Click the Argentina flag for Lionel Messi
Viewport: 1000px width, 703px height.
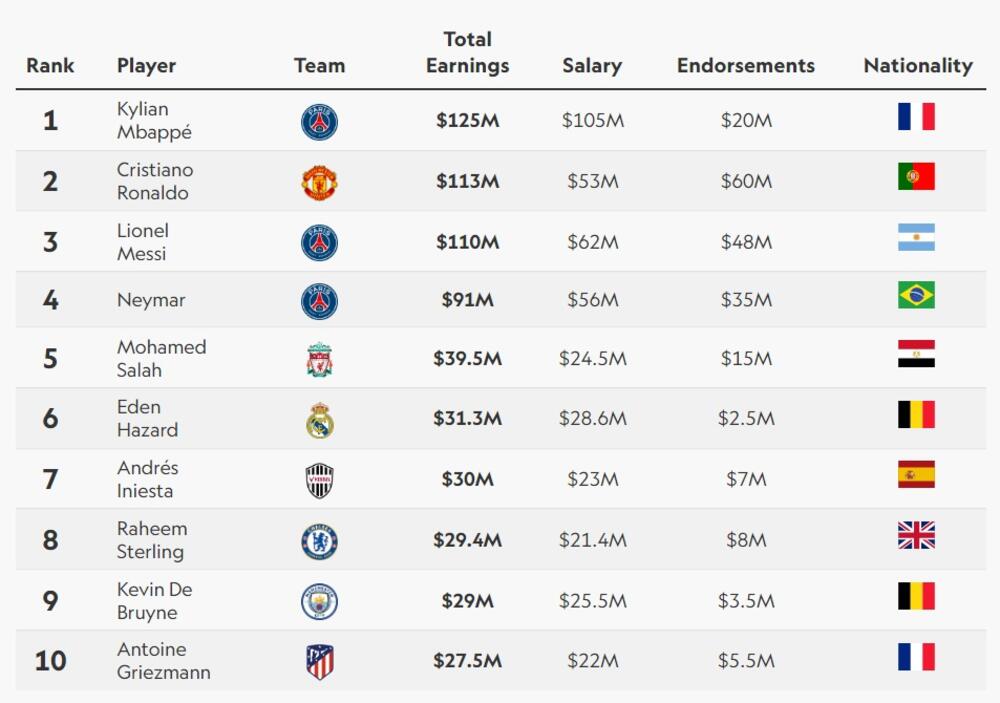[916, 237]
